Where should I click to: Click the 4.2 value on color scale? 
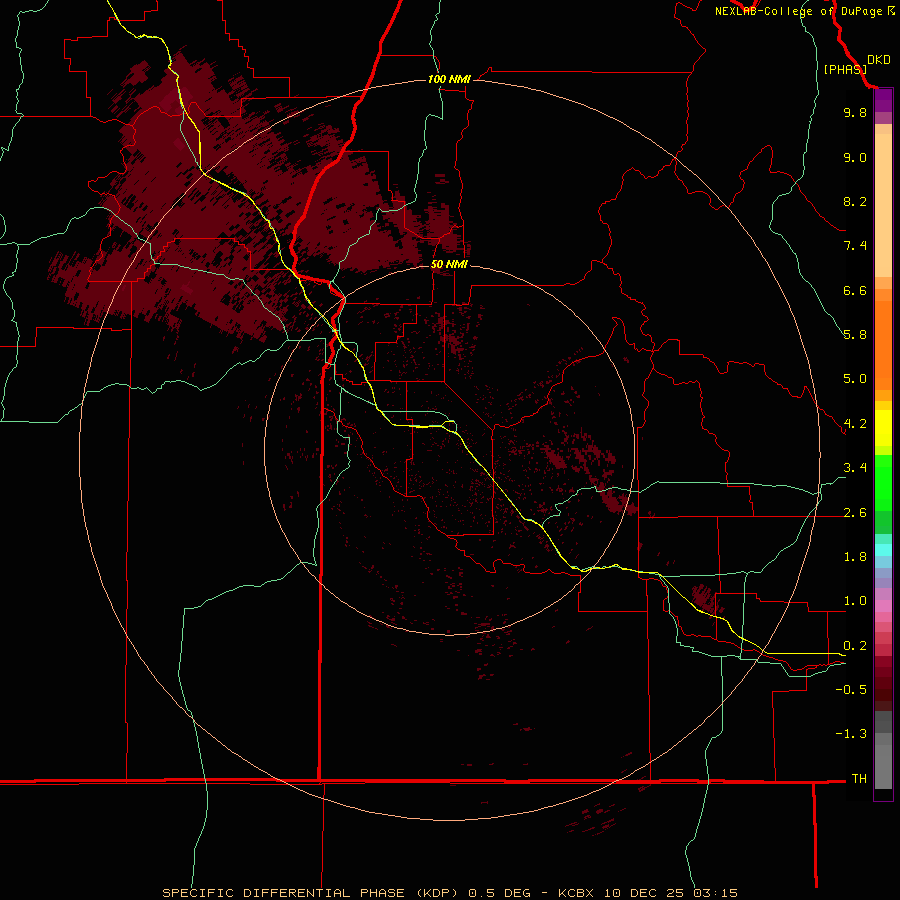click(855, 424)
